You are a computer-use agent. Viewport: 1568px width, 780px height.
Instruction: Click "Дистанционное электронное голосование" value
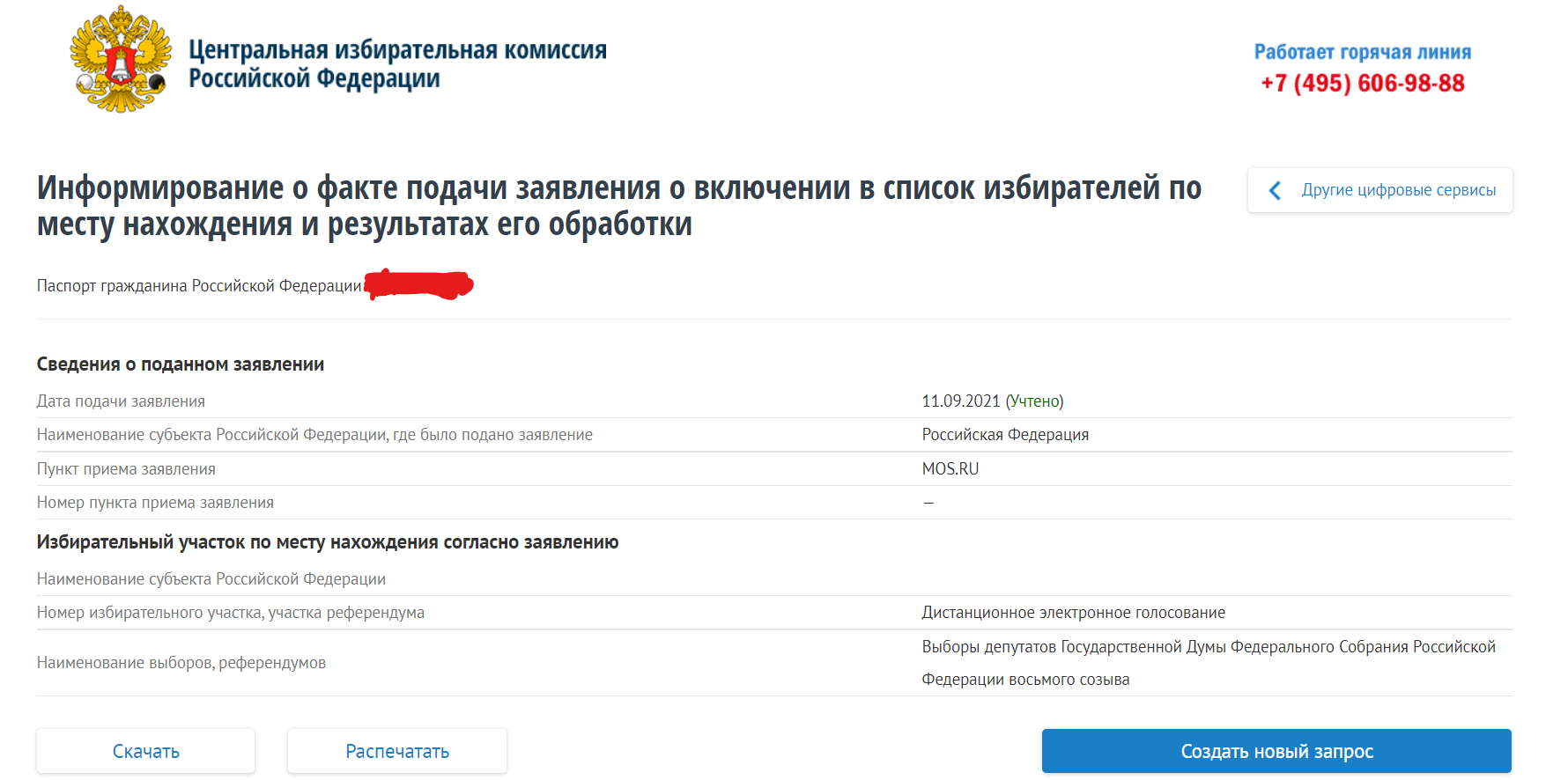(1073, 613)
